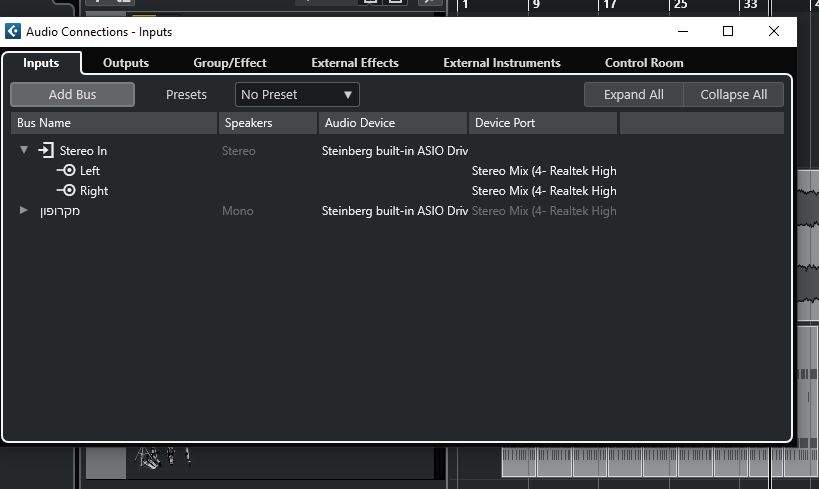This screenshot has height=489, width=819.
Task: Click the Bus Name column header
Action: click(x=114, y=123)
